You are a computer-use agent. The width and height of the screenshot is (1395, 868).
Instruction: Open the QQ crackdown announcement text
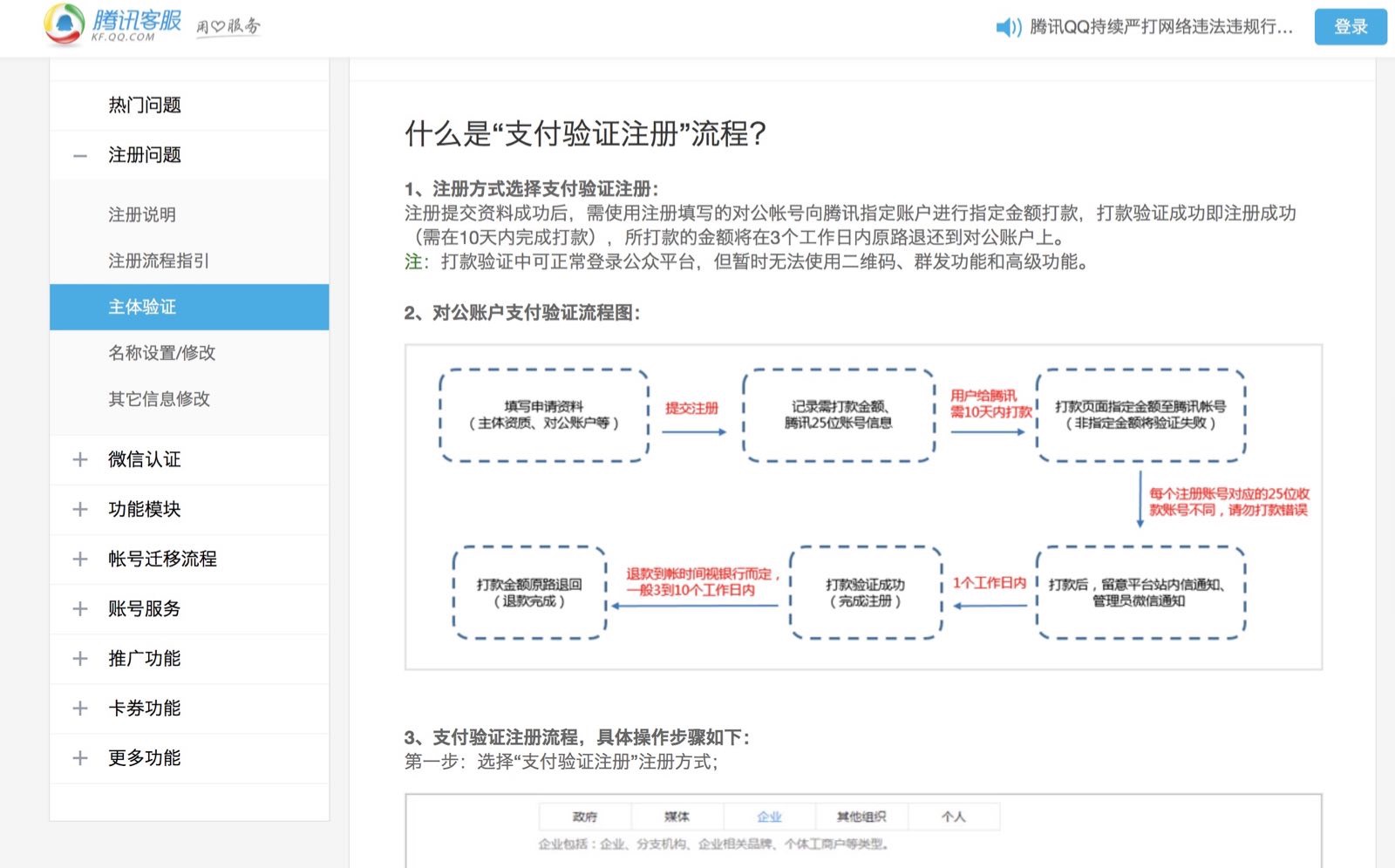coord(1160,27)
